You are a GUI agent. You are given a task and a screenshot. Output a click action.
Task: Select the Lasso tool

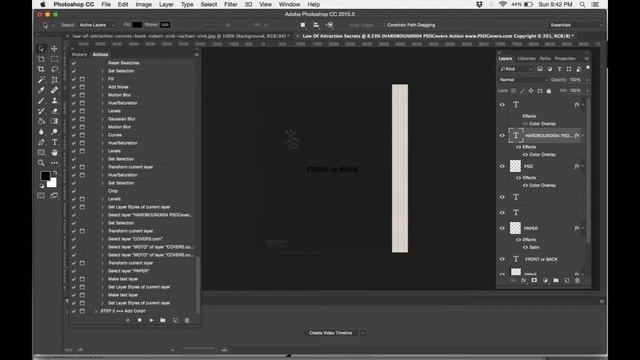pyautogui.click(x=54, y=69)
